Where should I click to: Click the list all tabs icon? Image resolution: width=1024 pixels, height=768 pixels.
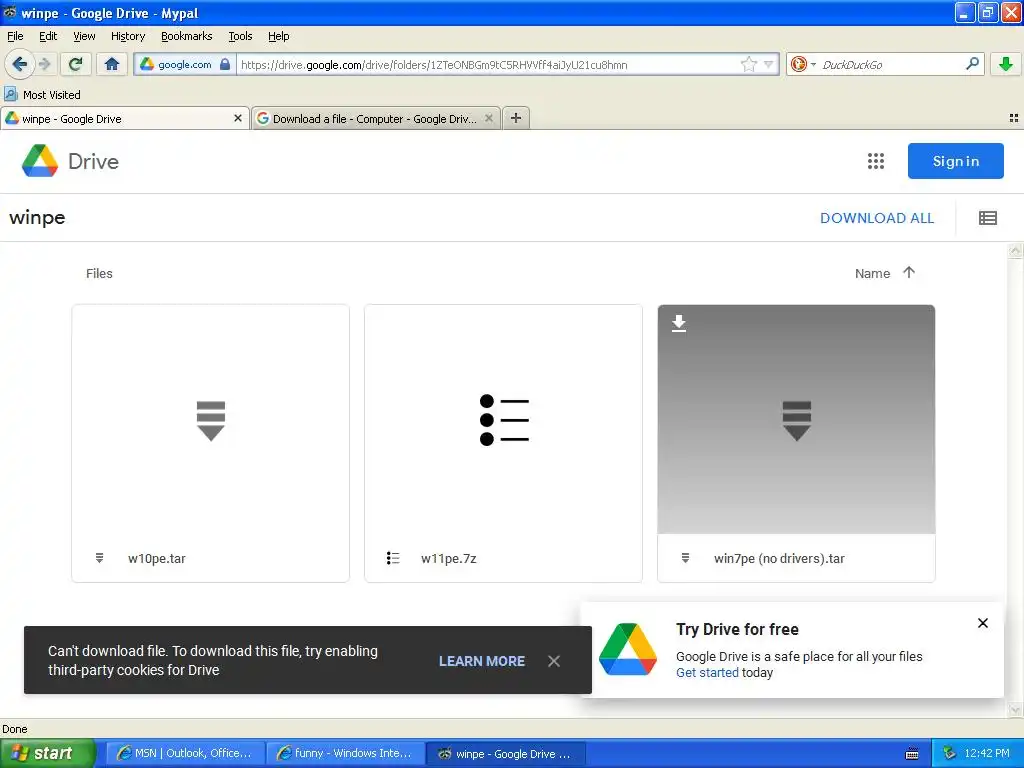(1014, 118)
